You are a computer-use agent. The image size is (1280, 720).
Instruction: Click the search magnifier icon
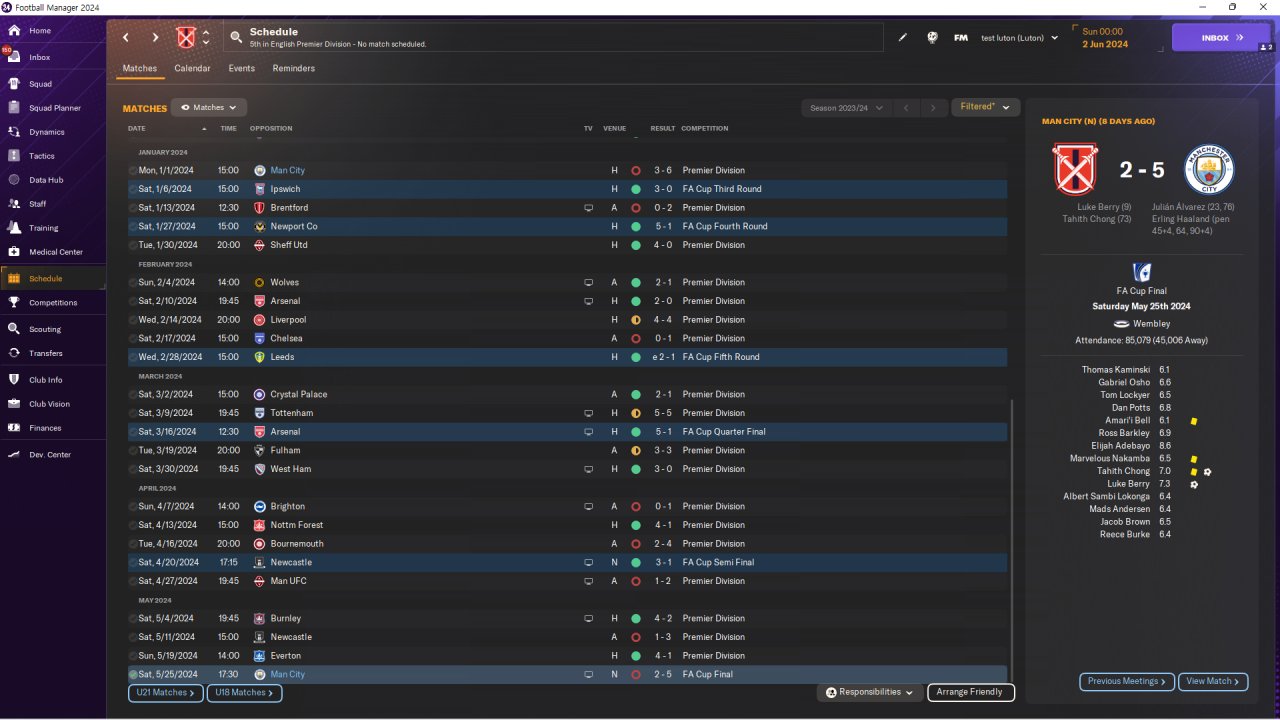tap(236, 38)
